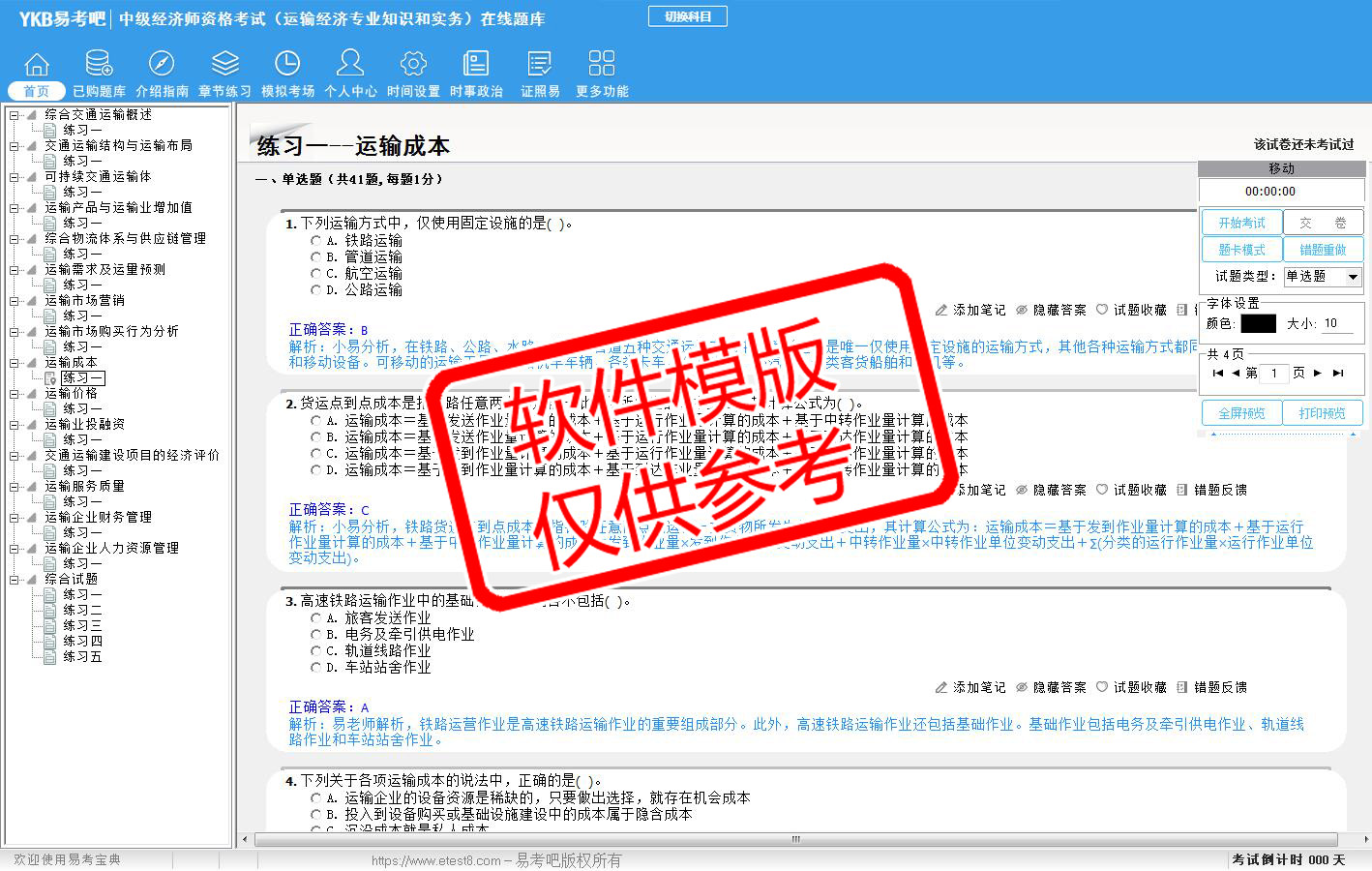Click the 首页 home icon

click(x=37, y=65)
